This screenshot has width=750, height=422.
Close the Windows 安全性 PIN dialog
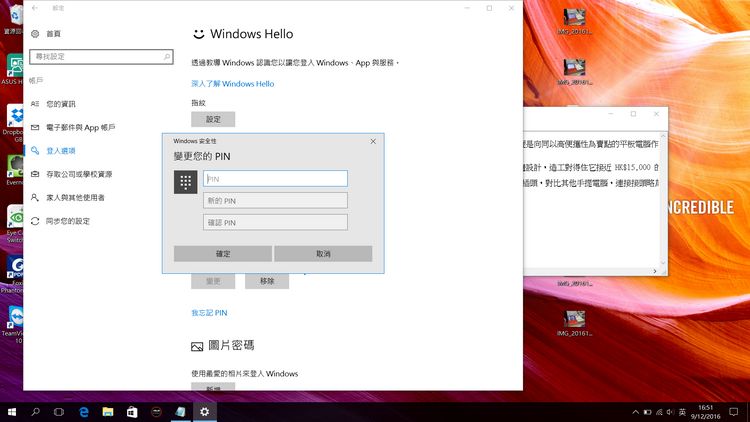point(373,141)
